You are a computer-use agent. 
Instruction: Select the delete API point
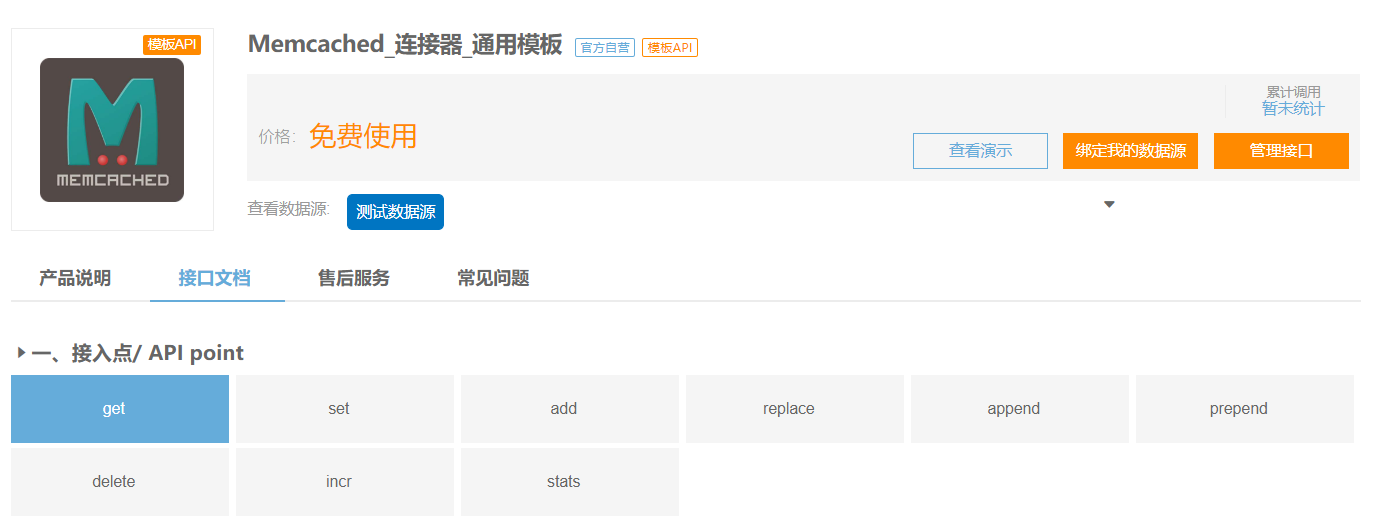tap(120, 482)
